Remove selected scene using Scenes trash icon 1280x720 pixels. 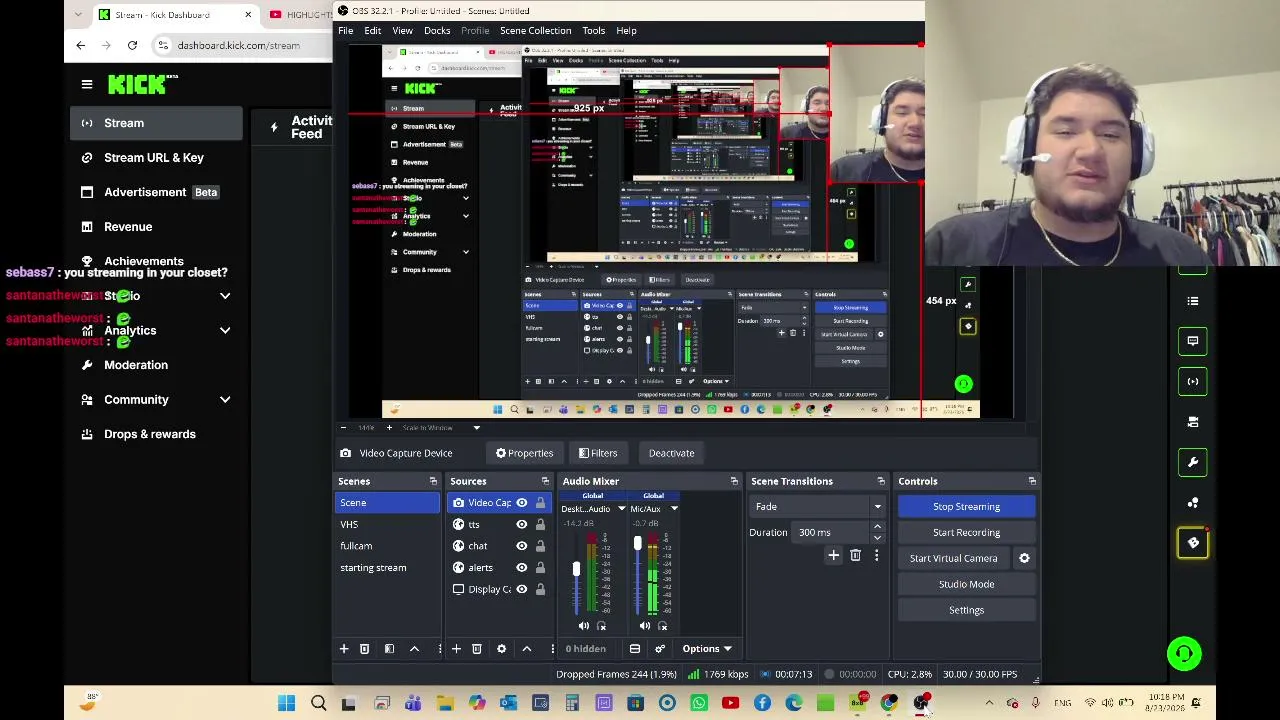click(x=365, y=649)
